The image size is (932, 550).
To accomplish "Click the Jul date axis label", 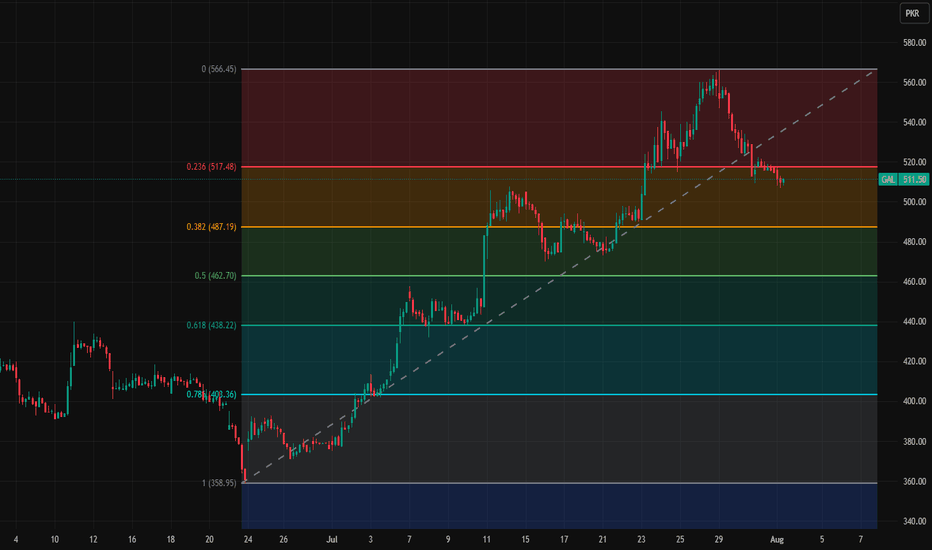I will (x=332, y=539).
